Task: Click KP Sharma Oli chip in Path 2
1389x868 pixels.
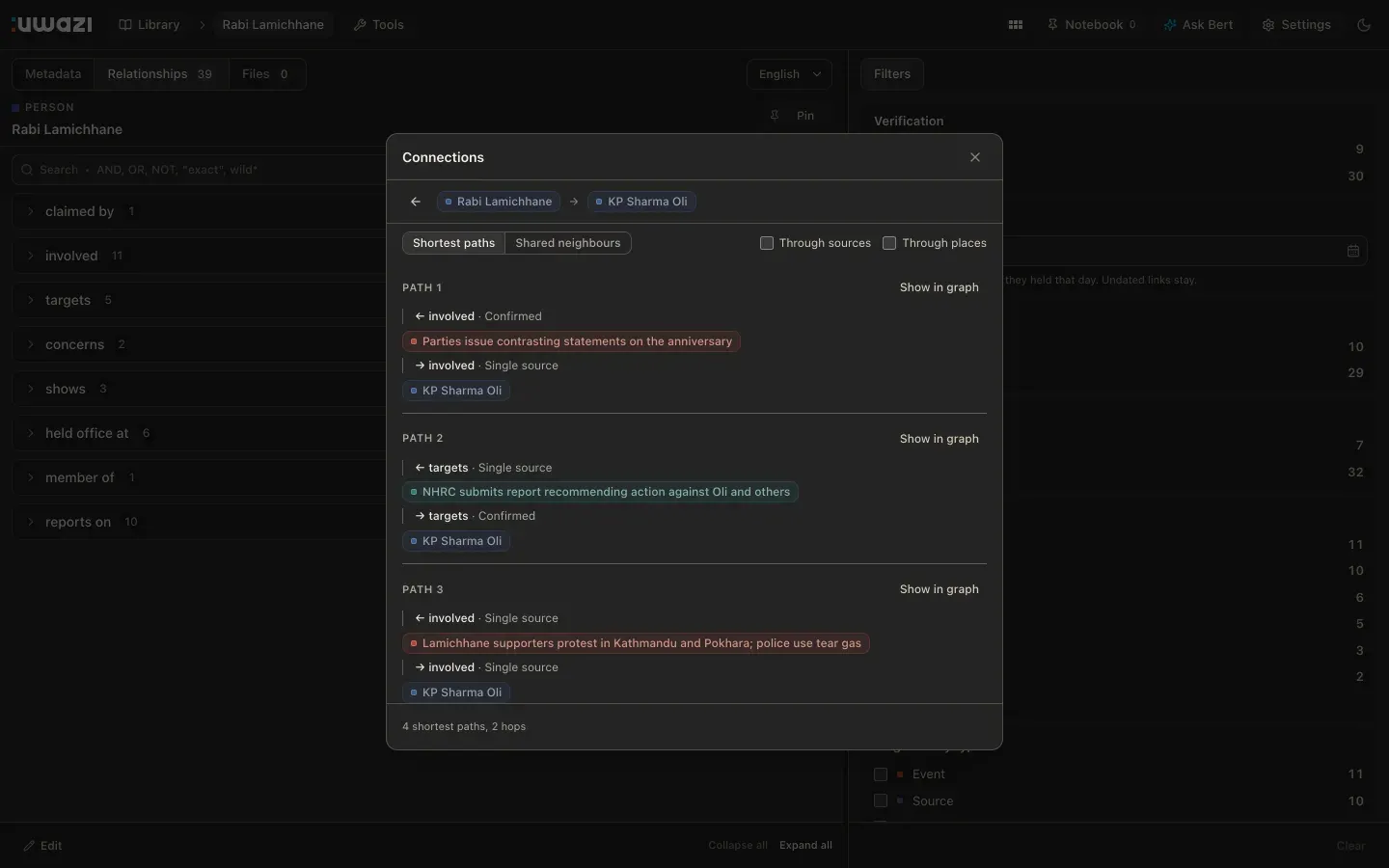Action: 456,541
